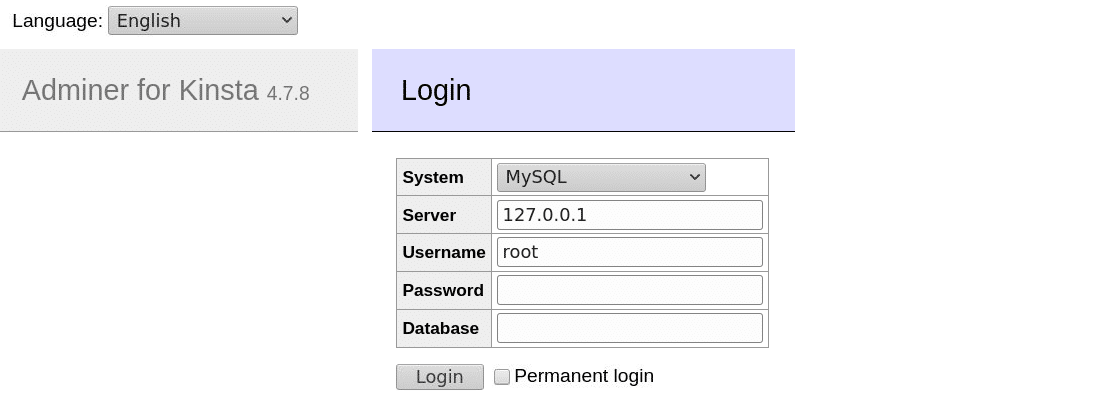Click the Password row label
This screenshot has height=406, width=1100.
443,291
